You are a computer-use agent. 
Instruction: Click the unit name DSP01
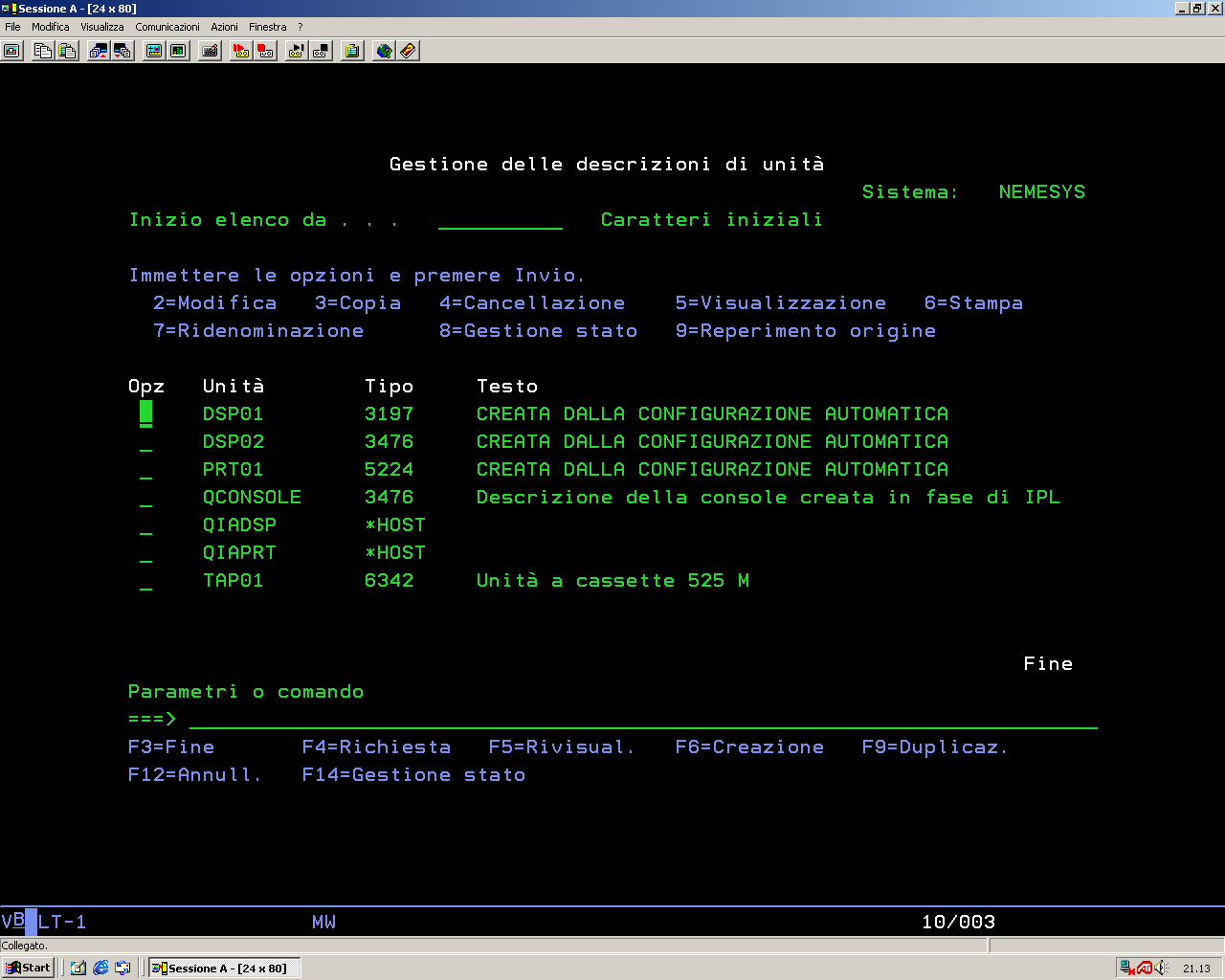(x=233, y=413)
